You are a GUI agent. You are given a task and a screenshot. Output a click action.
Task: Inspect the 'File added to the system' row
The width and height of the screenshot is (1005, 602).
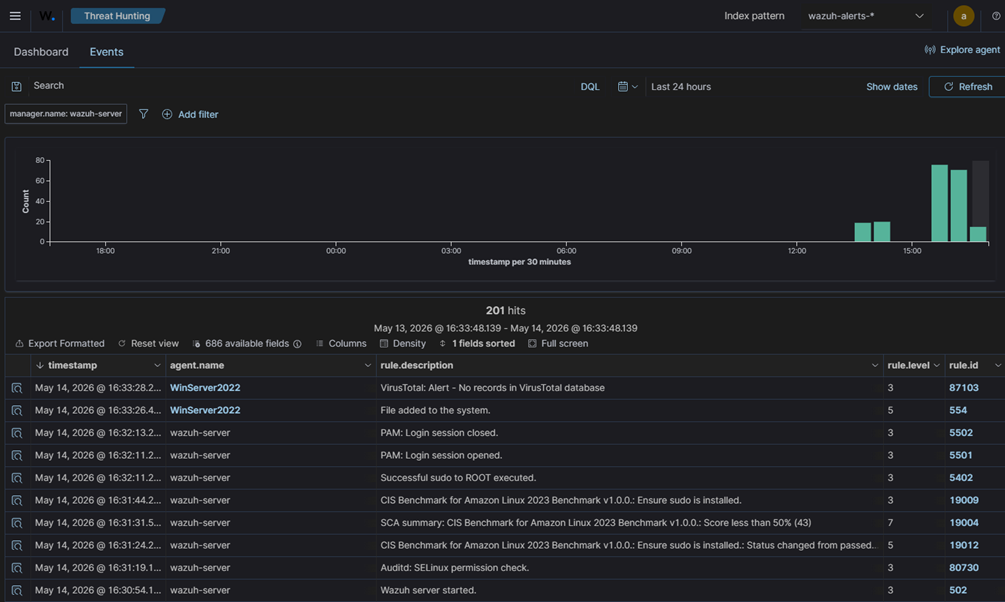pyautogui.click(x=17, y=410)
